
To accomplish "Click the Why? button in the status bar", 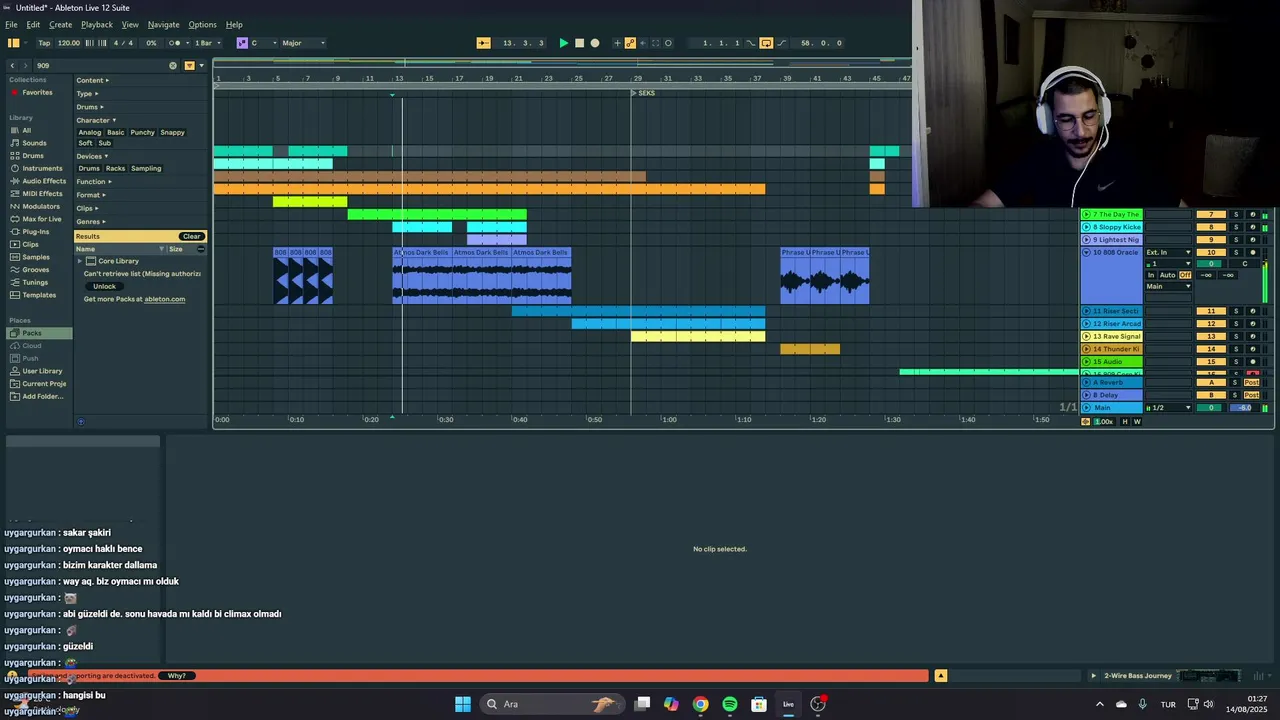I will [176, 676].
